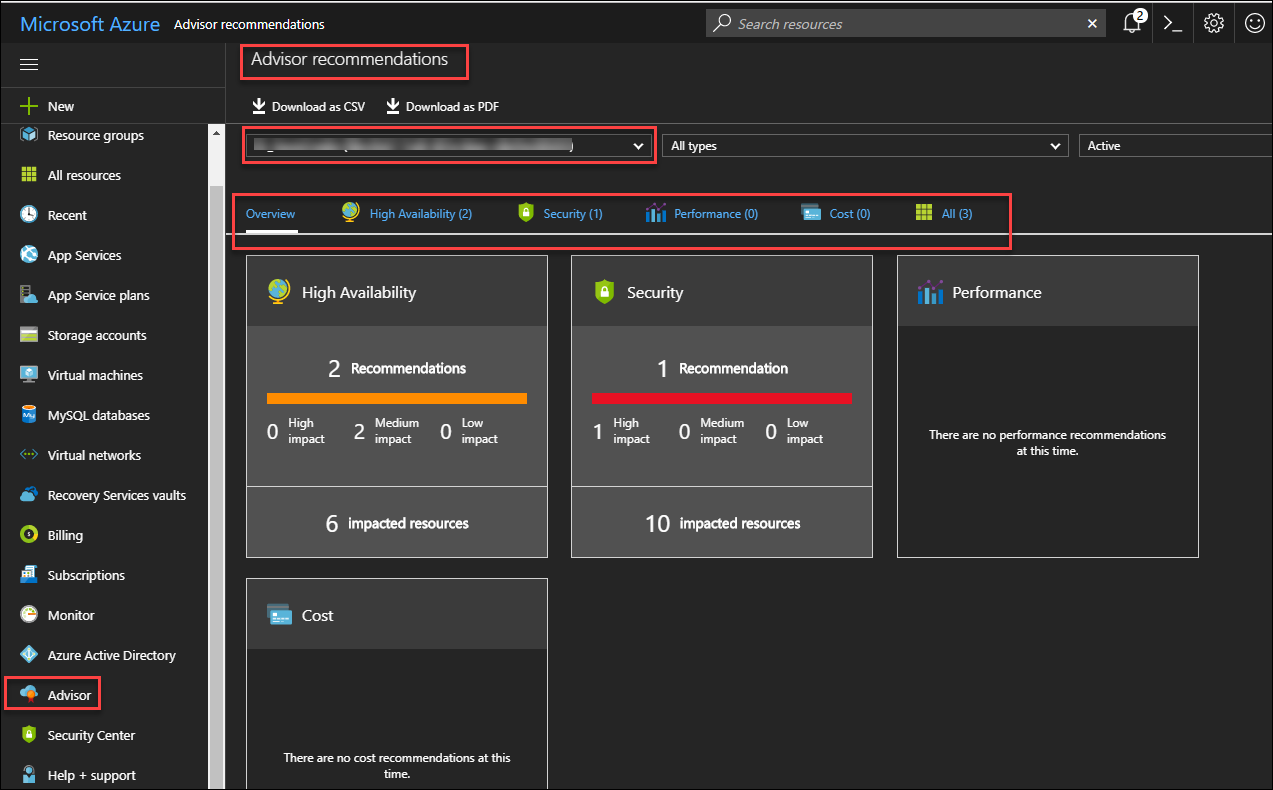The height and width of the screenshot is (790, 1273).
Task: Launch Cloud Shell from top bar
Action: pos(1173,23)
